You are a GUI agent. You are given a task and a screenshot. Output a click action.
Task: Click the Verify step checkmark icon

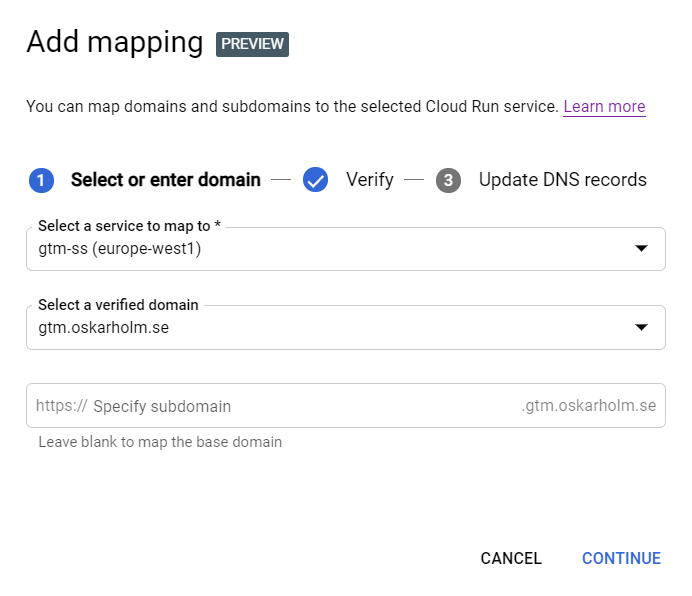pyautogui.click(x=316, y=180)
